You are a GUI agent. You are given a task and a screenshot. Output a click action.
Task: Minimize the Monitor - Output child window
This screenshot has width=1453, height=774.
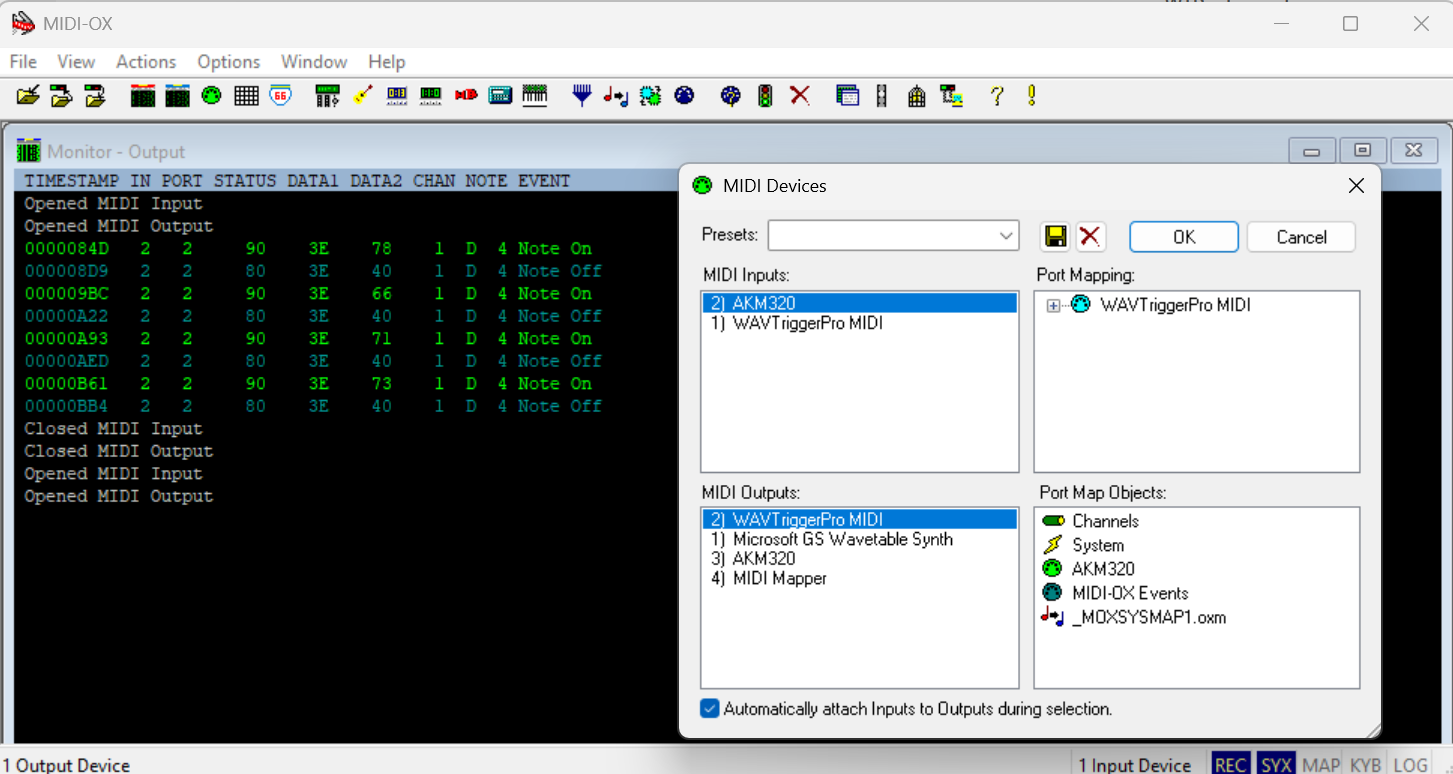pos(1312,151)
